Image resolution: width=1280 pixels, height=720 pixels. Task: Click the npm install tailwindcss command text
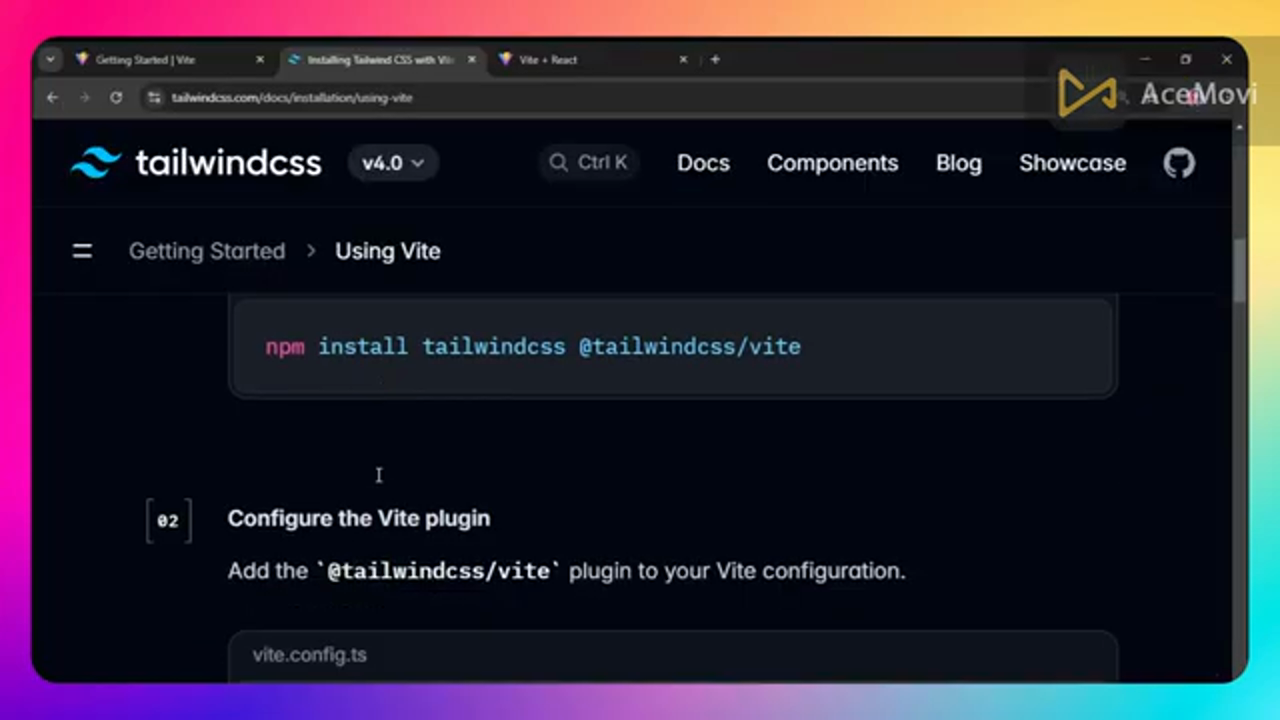point(533,347)
